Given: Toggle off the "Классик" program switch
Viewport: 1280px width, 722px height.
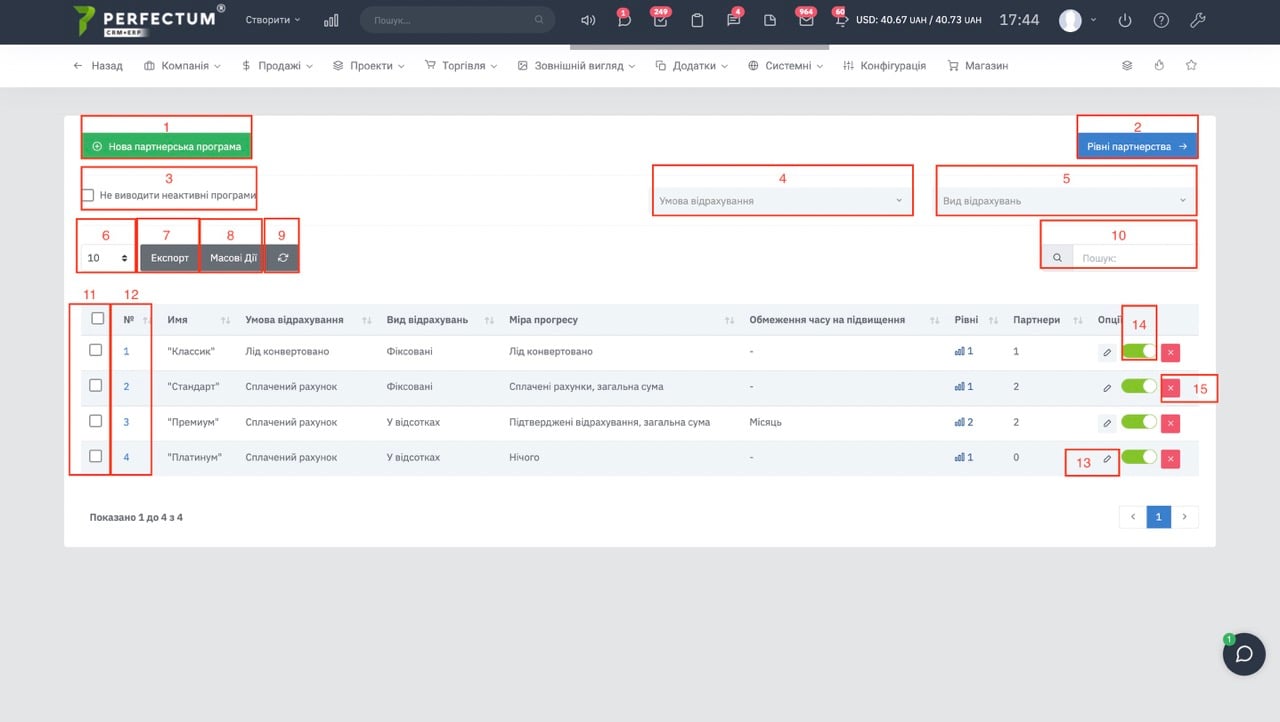Looking at the screenshot, I should 1138,351.
